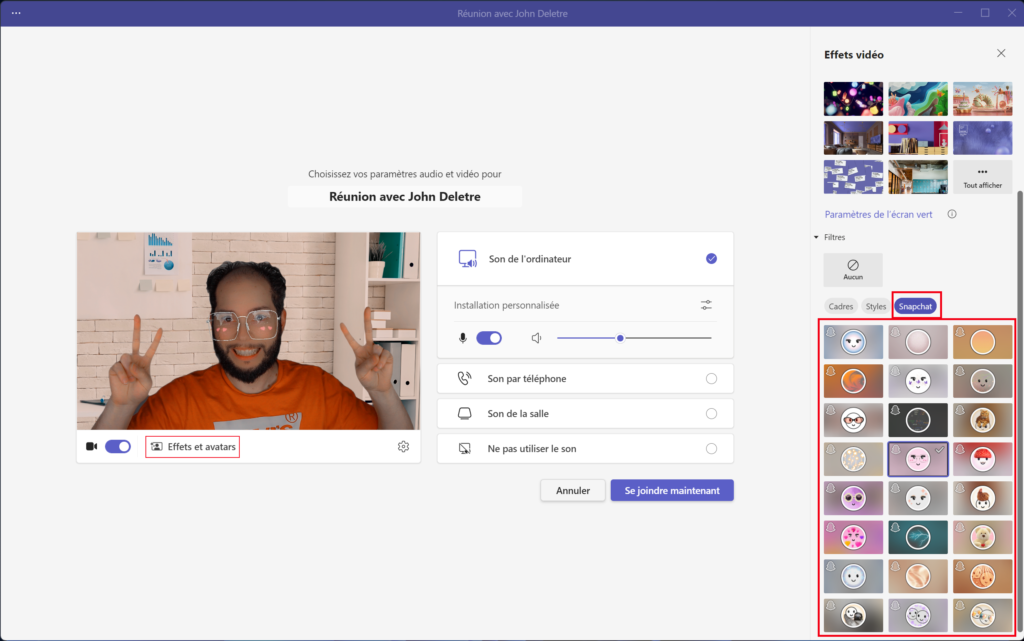Switch to the Cadres tab

(x=840, y=306)
